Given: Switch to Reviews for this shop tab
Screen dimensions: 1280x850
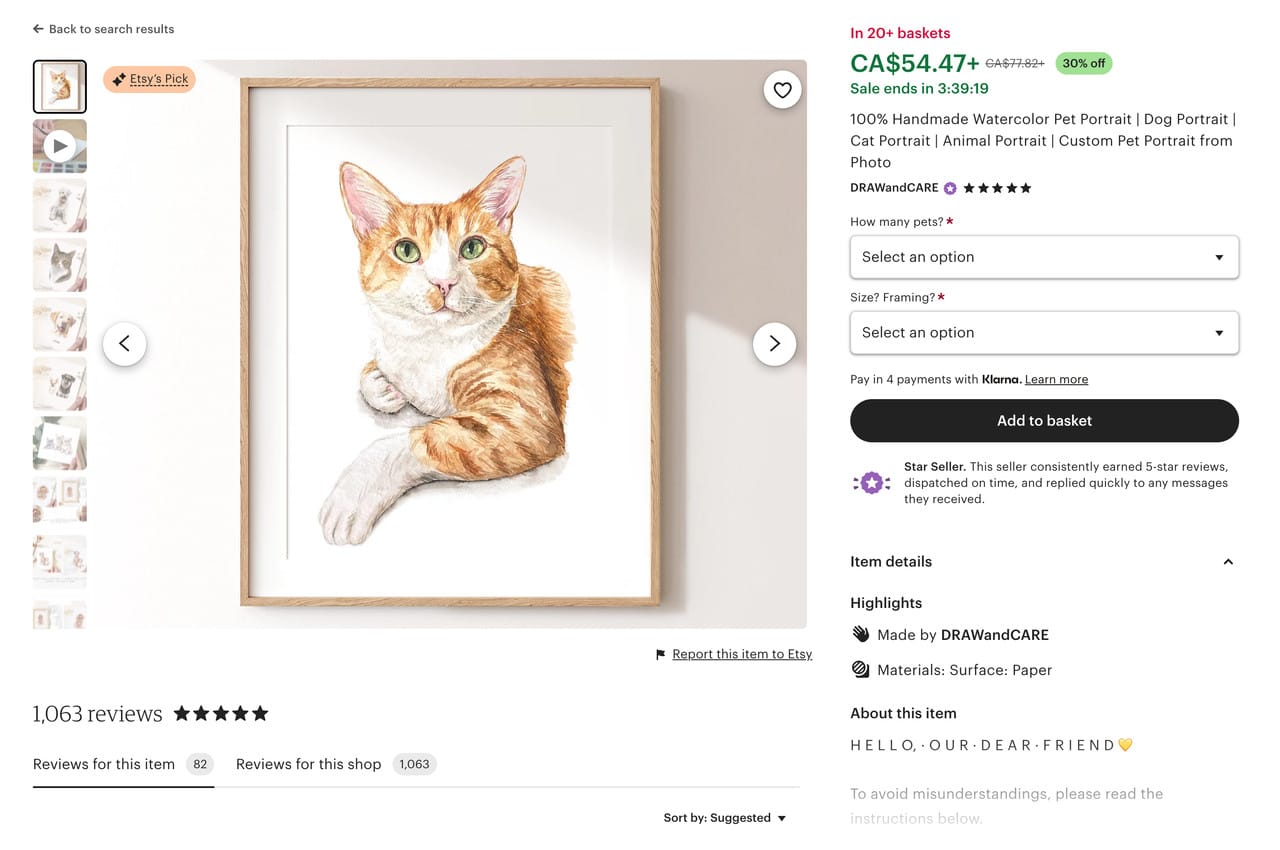Looking at the screenshot, I should pyautogui.click(x=308, y=764).
